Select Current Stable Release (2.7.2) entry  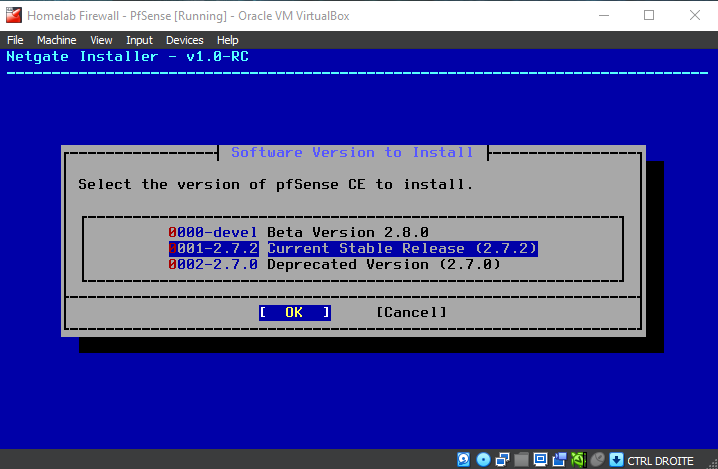(x=353, y=248)
